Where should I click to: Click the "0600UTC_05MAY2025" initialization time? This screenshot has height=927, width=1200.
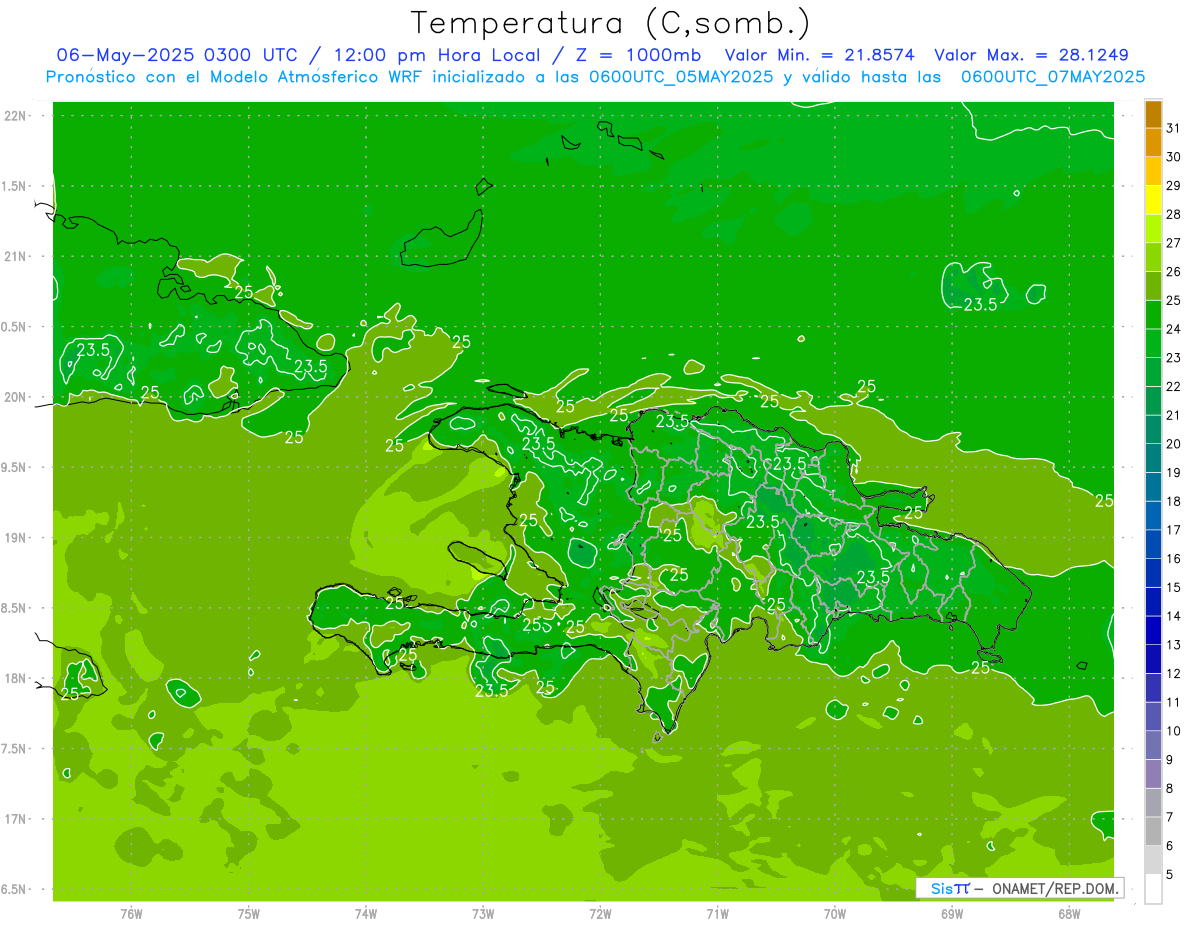click(680, 76)
